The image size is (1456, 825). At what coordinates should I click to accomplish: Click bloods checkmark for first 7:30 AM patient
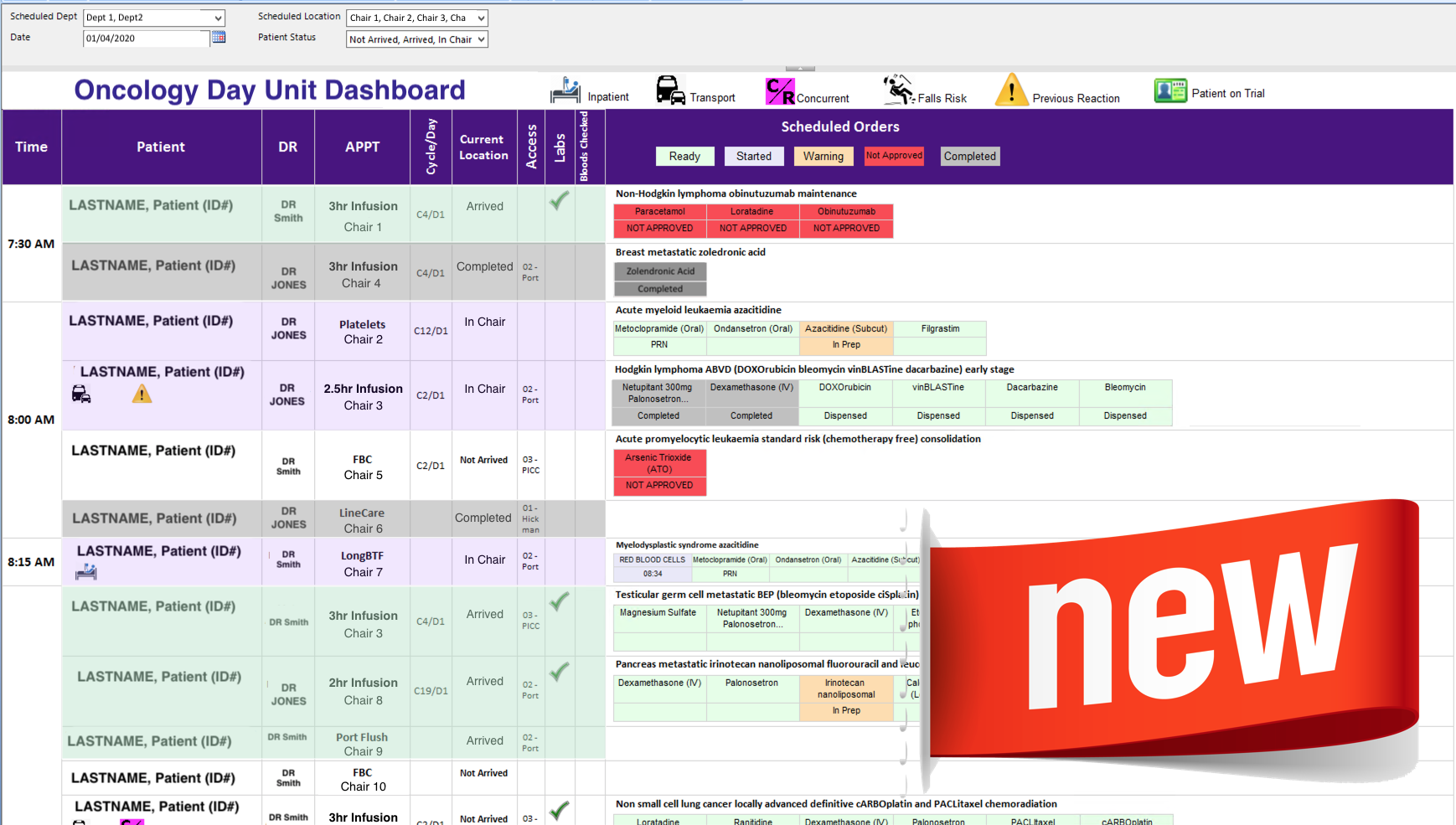point(559,201)
